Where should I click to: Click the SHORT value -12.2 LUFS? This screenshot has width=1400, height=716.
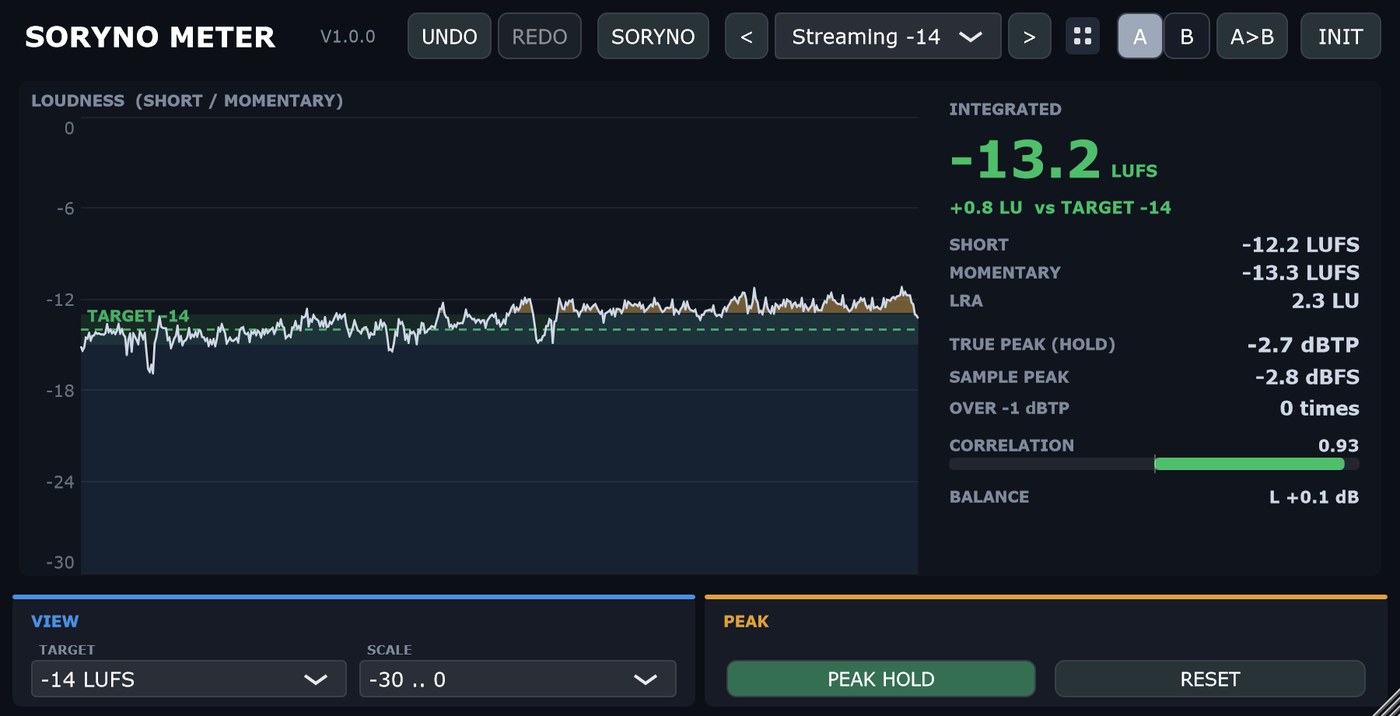1300,244
